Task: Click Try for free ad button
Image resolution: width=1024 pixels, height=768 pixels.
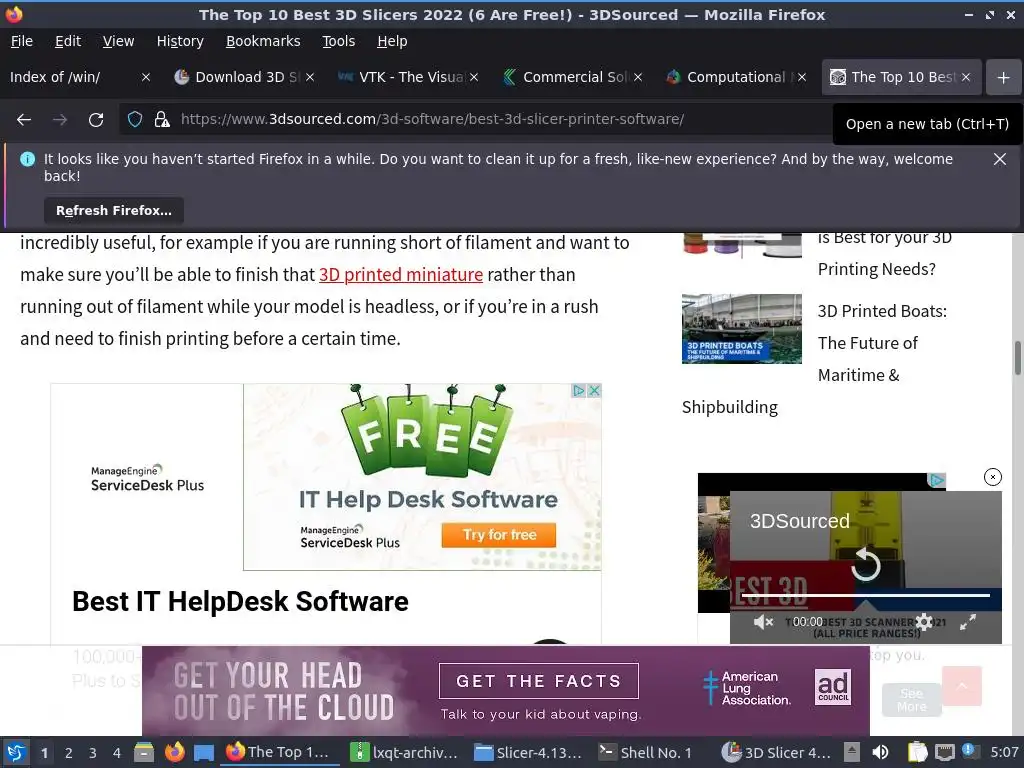Action: click(499, 535)
